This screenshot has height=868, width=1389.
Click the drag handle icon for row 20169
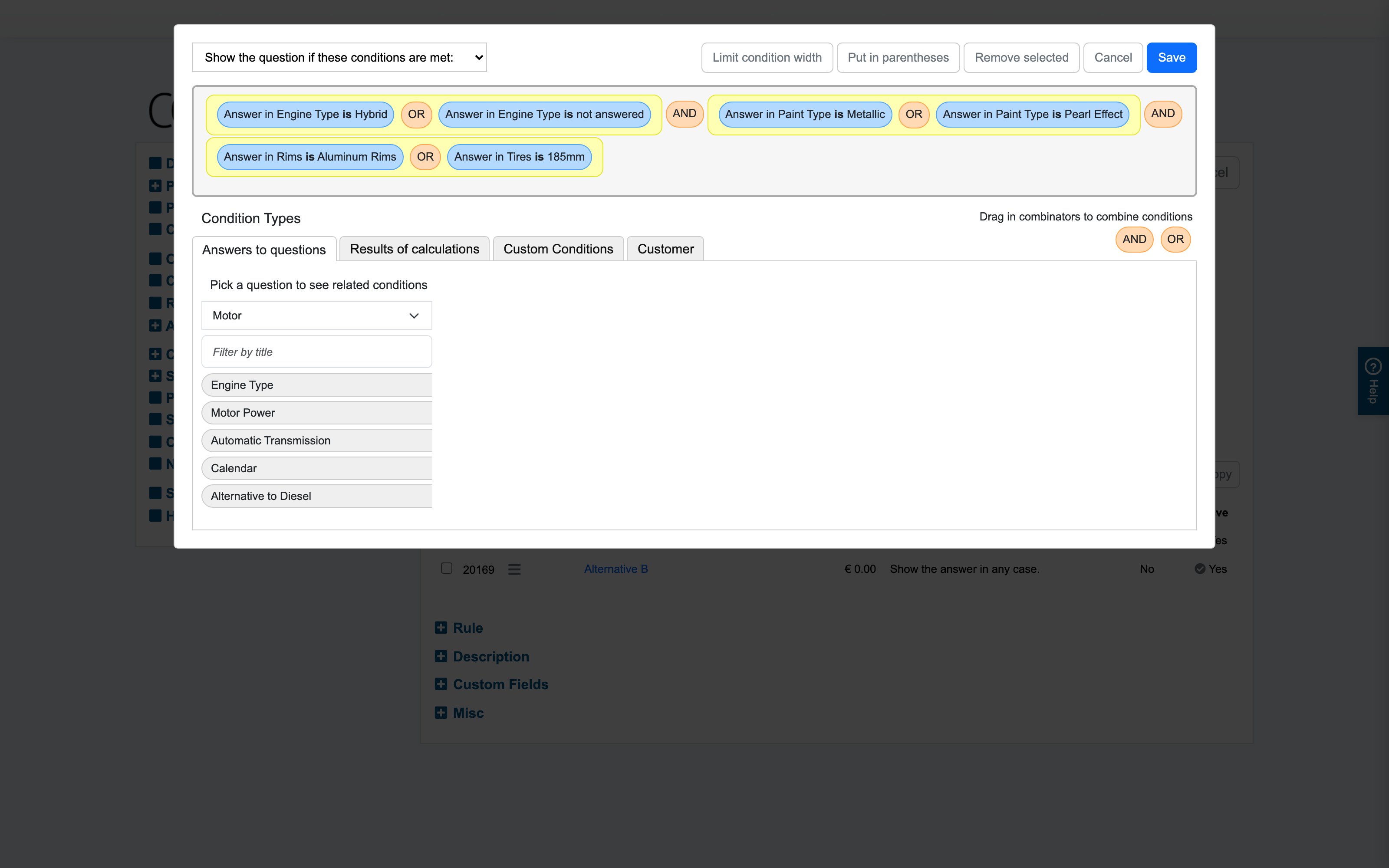click(514, 569)
